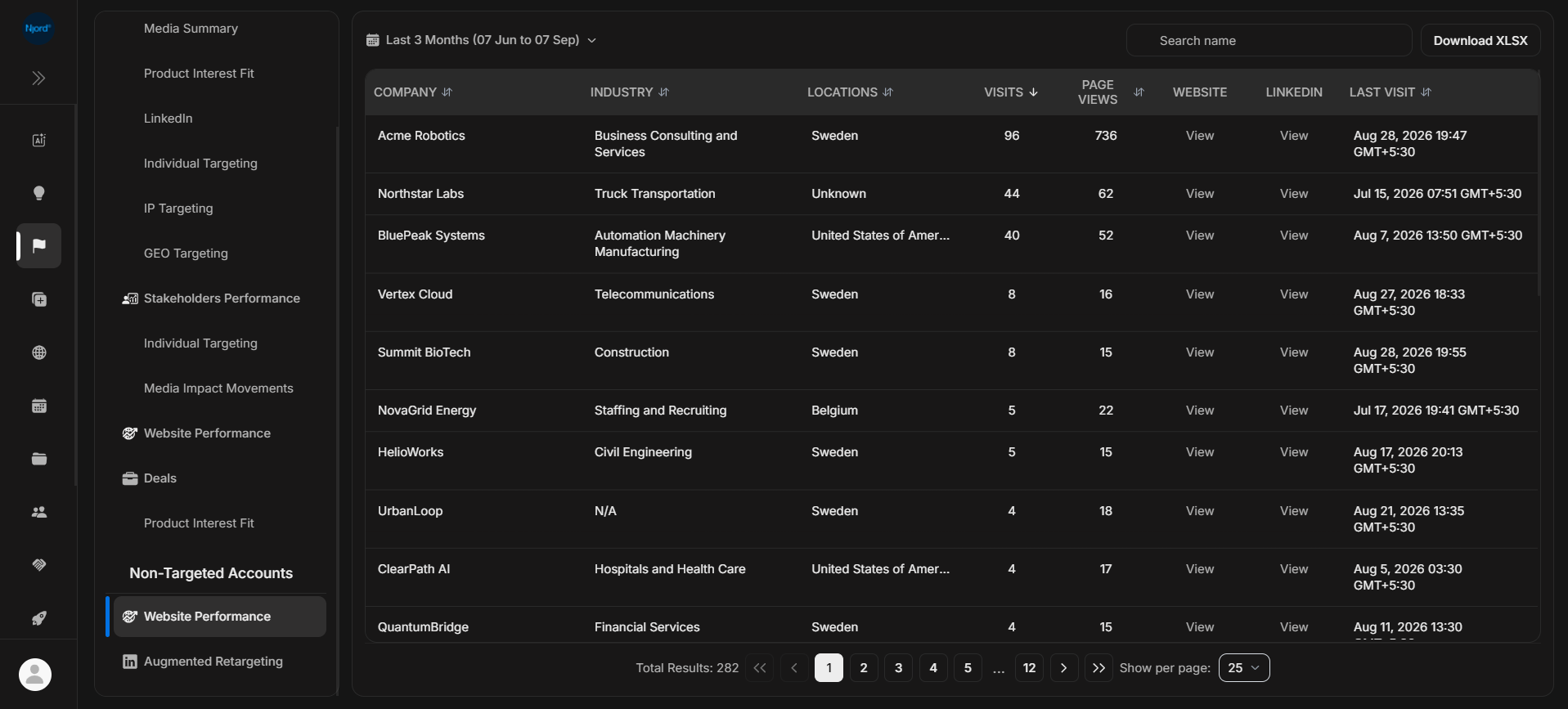Viewport: 1568px width, 709px height.
Task: Select IP Targeting in side menu
Action: tap(178, 209)
